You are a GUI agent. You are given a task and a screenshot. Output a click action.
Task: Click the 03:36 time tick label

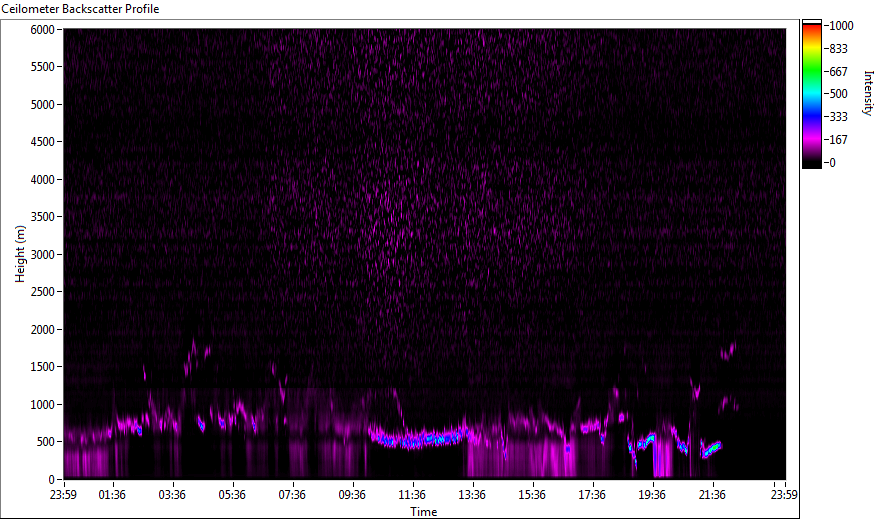pos(172,495)
